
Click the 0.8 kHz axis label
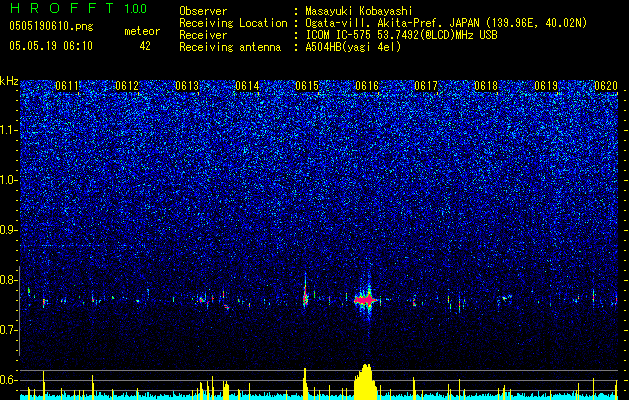(9, 280)
